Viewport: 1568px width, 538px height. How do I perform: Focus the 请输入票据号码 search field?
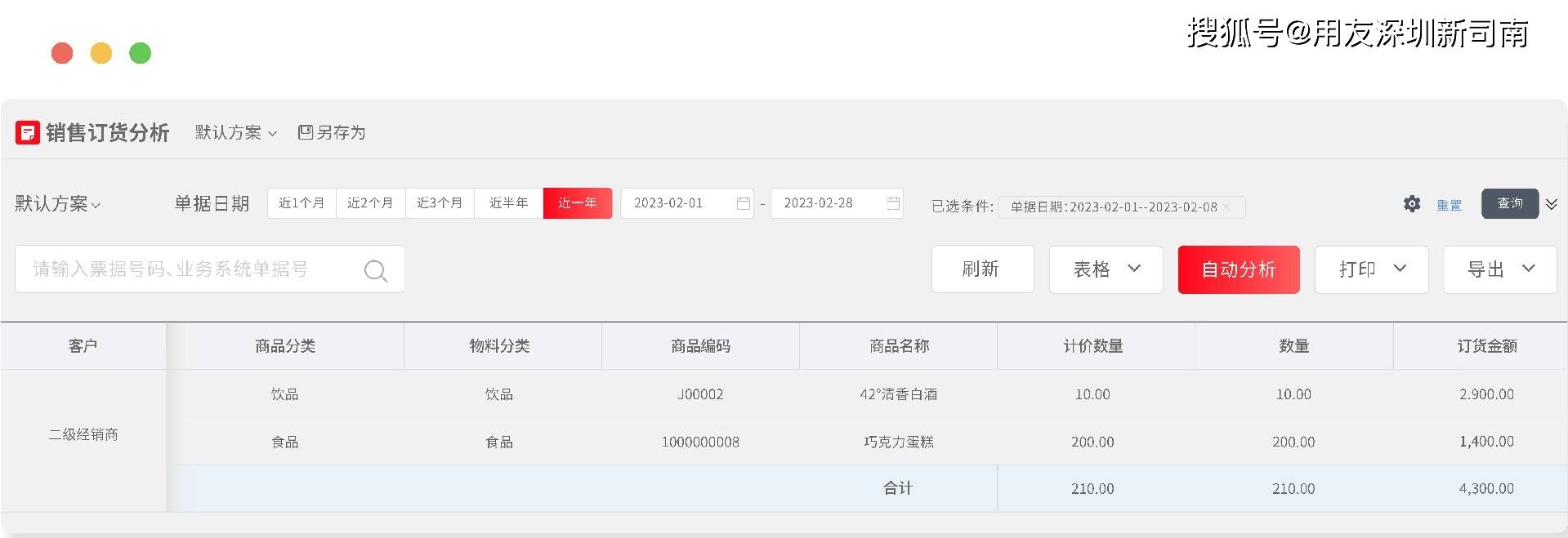(x=209, y=269)
